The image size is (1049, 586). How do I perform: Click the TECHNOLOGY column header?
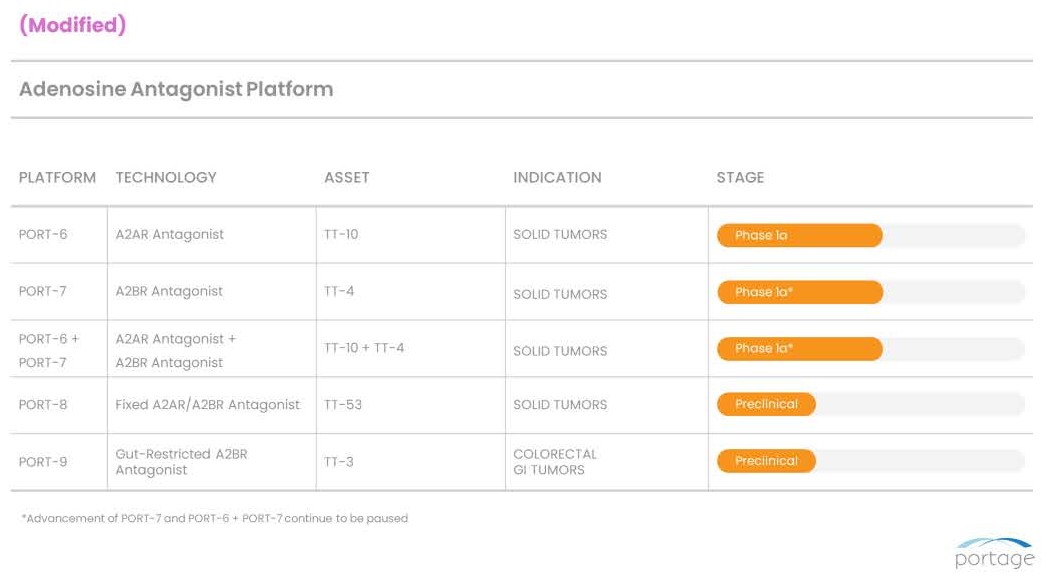166,178
